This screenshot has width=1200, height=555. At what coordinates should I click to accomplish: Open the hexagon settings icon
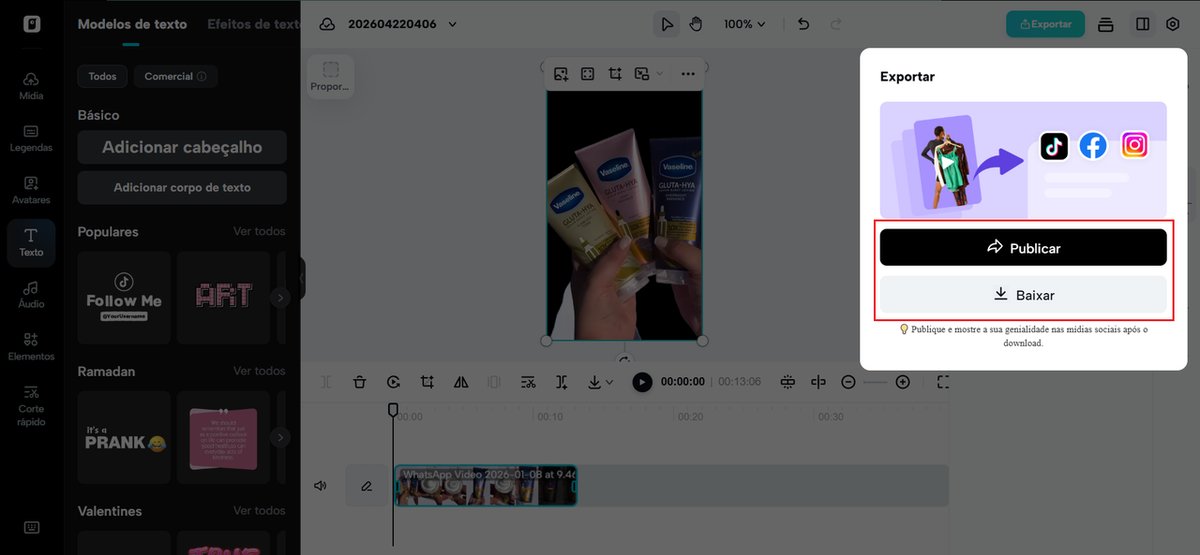click(1173, 24)
